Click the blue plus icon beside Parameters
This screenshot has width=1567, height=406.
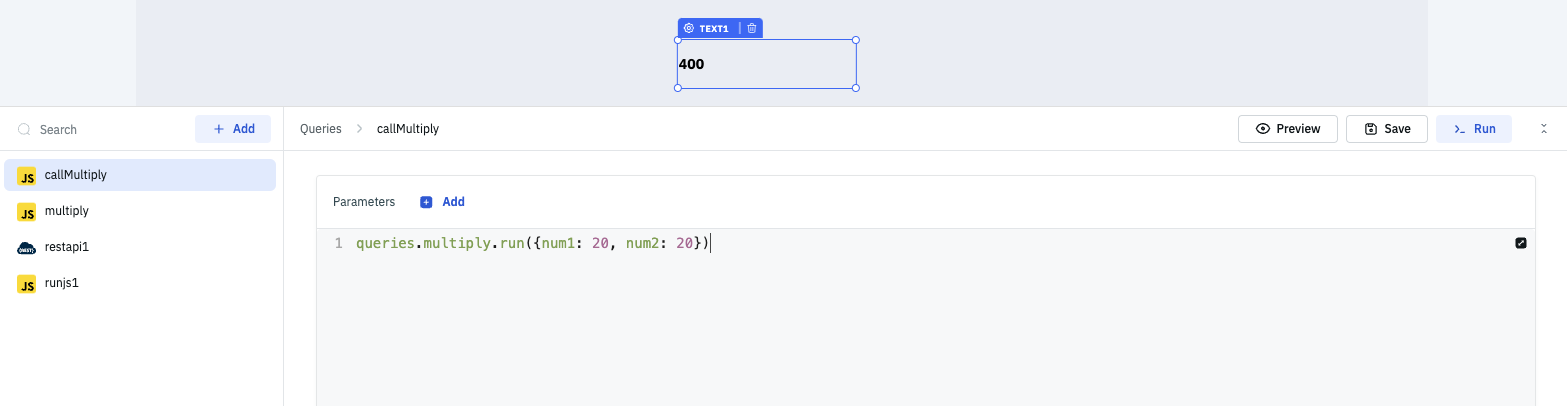(x=426, y=202)
